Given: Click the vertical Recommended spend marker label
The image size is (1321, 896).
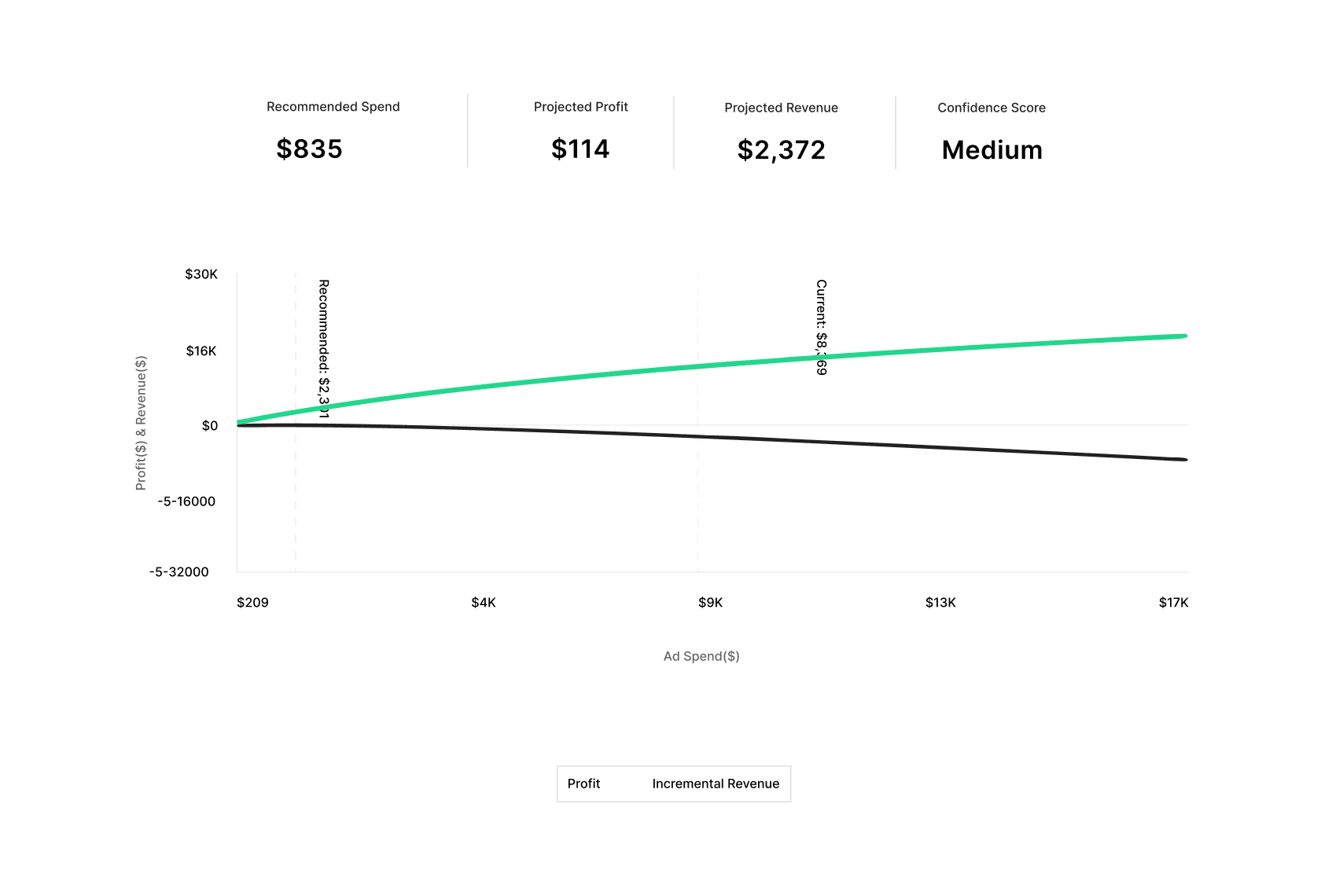Looking at the screenshot, I should pyautogui.click(x=323, y=347).
